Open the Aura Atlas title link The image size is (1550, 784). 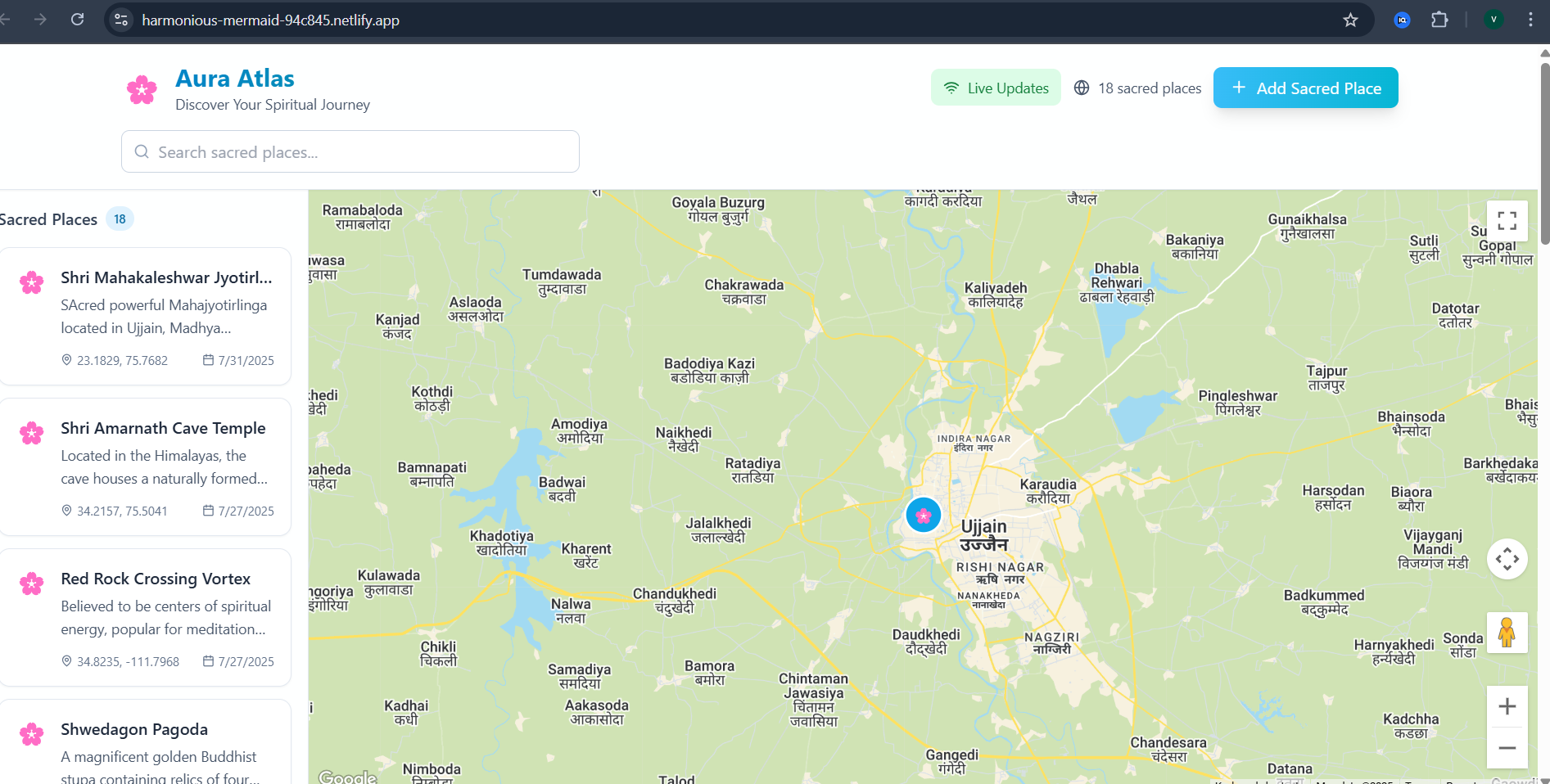[x=235, y=78]
